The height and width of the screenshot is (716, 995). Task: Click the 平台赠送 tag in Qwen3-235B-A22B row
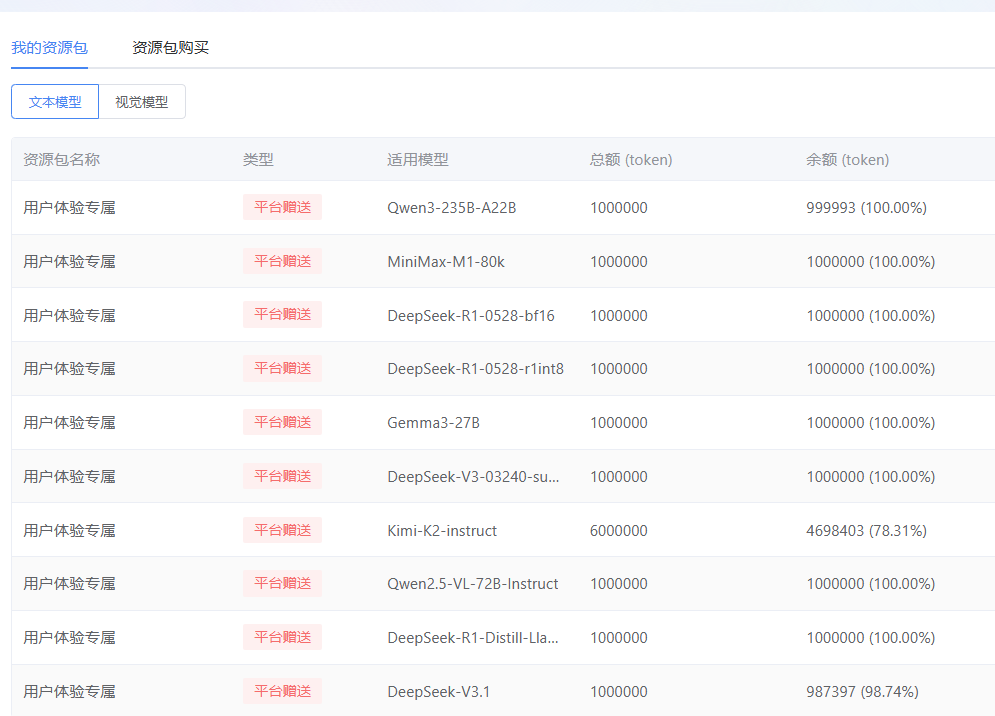tap(282, 207)
